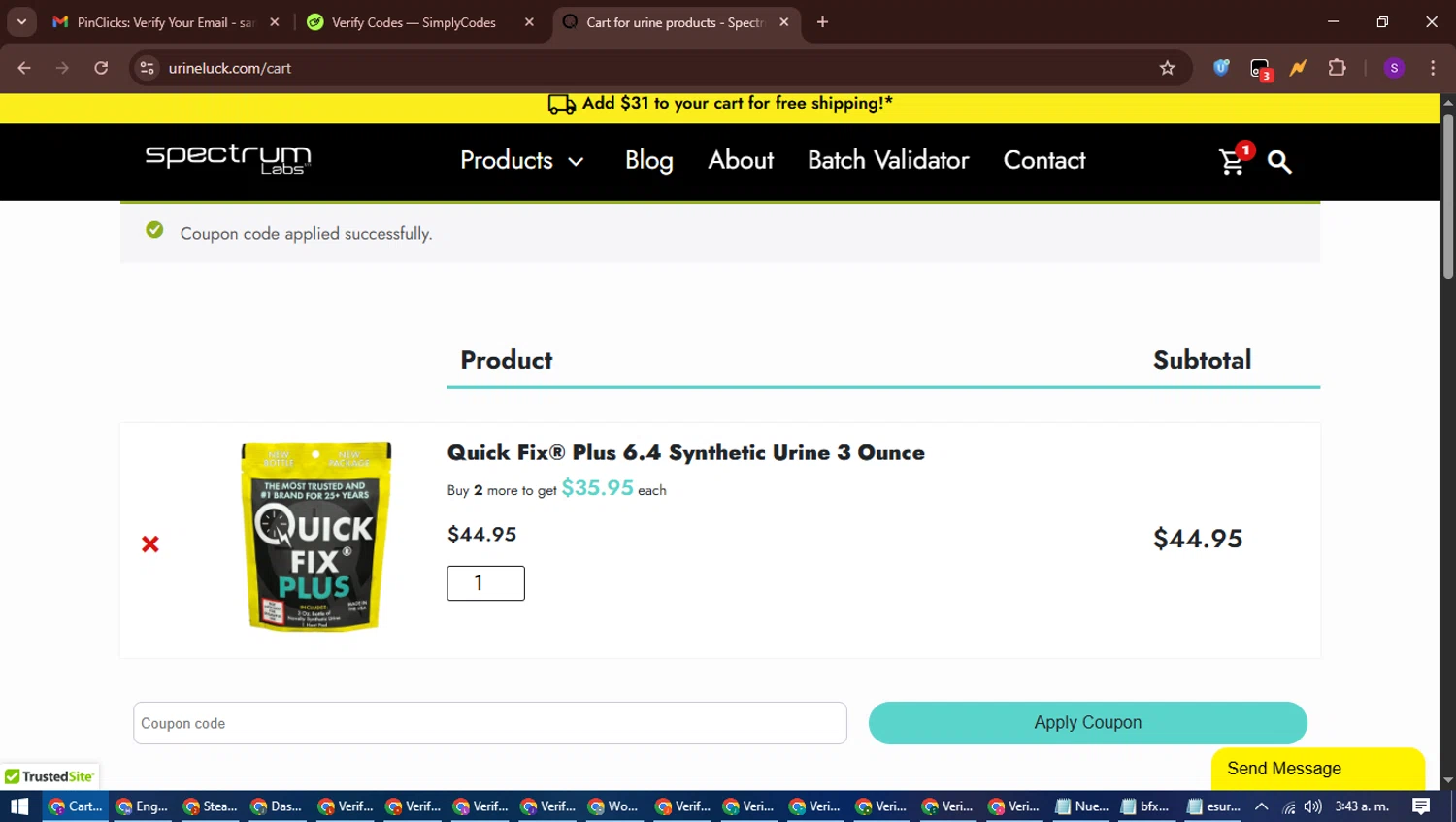The image size is (1456, 822).
Task: Click the quantity field showing 1
Action: [485, 583]
